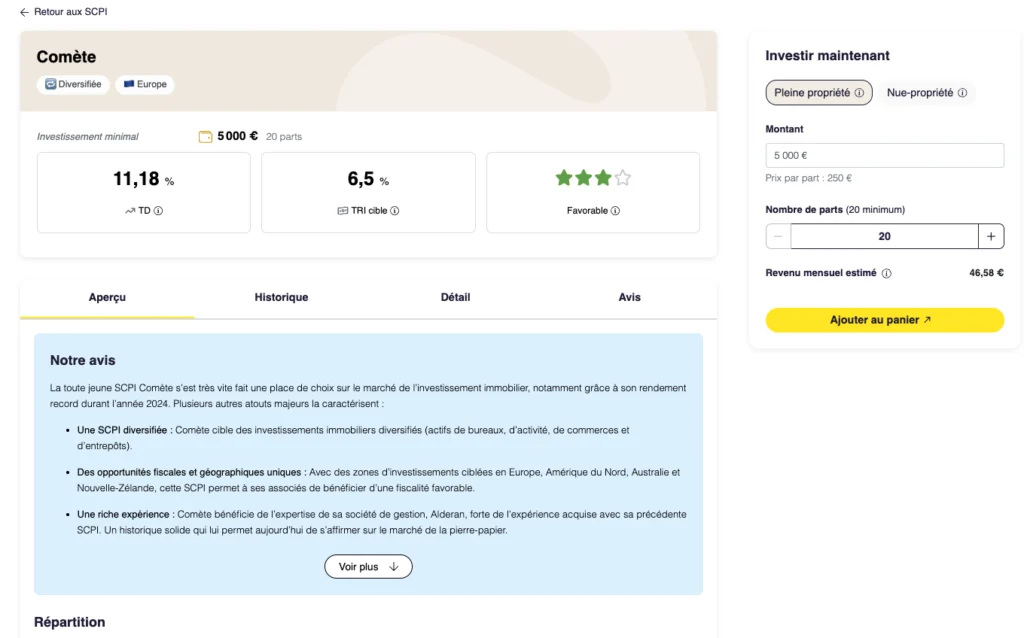Select the Pleine propriété option

pos(812,92)
